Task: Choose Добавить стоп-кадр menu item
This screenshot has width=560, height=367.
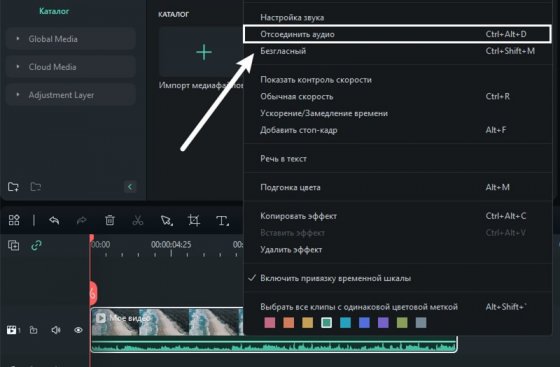Action: coord(398,130)
